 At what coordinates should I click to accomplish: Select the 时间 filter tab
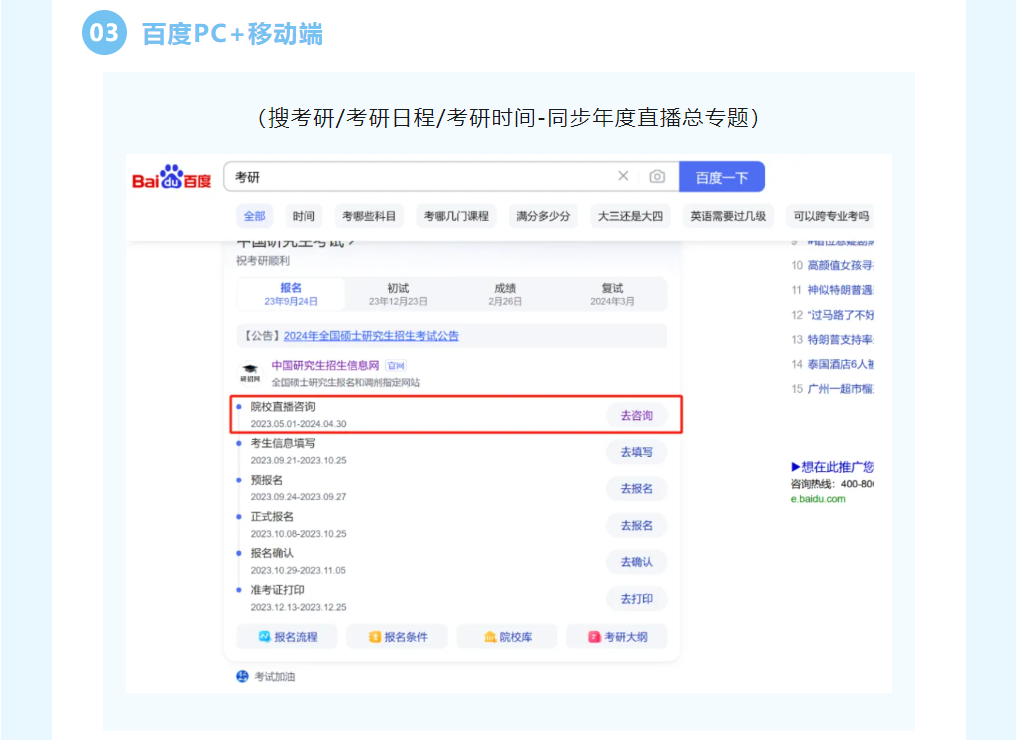click(x=303, y=216)
